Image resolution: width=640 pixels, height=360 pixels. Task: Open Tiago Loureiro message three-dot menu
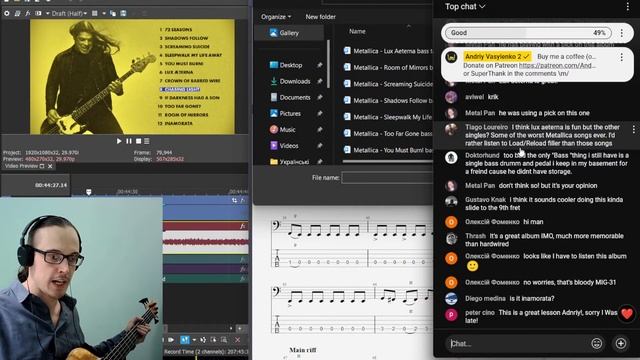tap(633, 129)
